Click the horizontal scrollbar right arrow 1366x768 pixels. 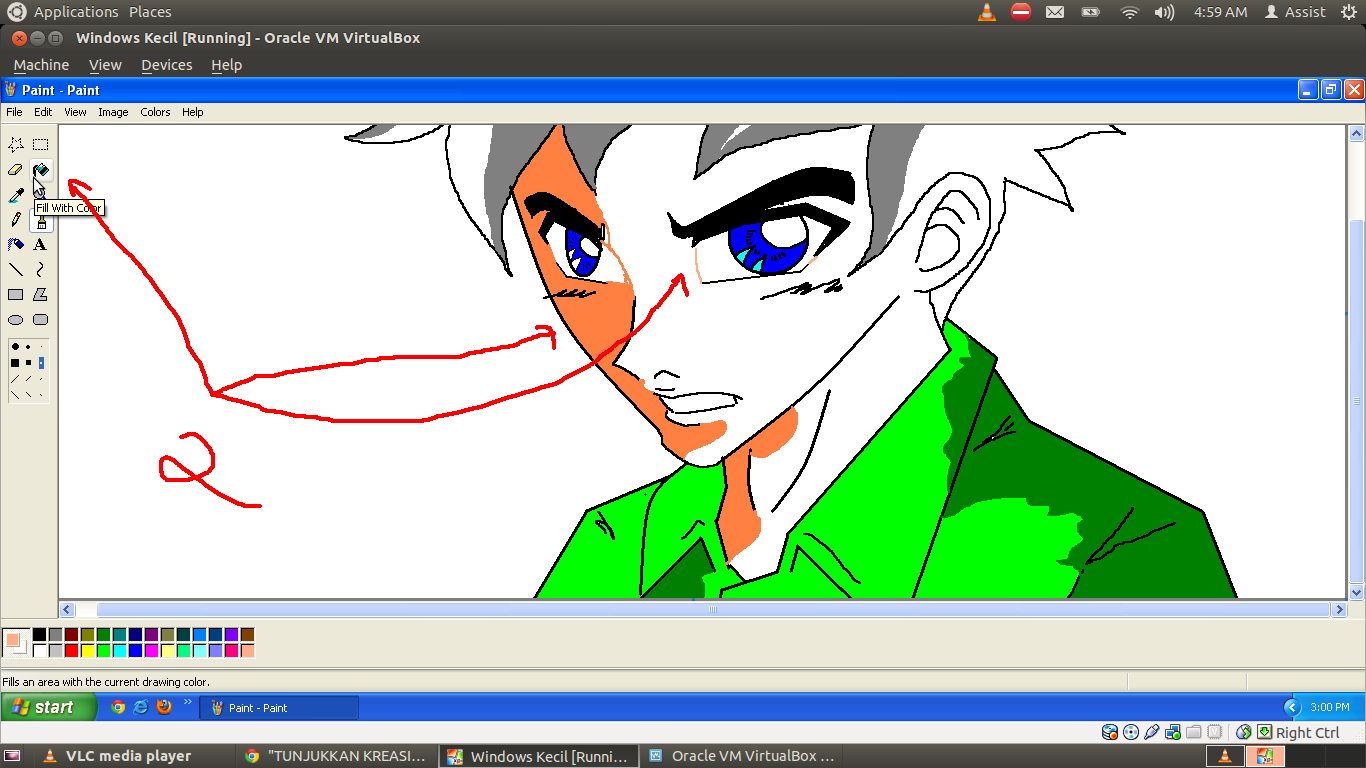pyautogui.click(x=1339, y=609)
